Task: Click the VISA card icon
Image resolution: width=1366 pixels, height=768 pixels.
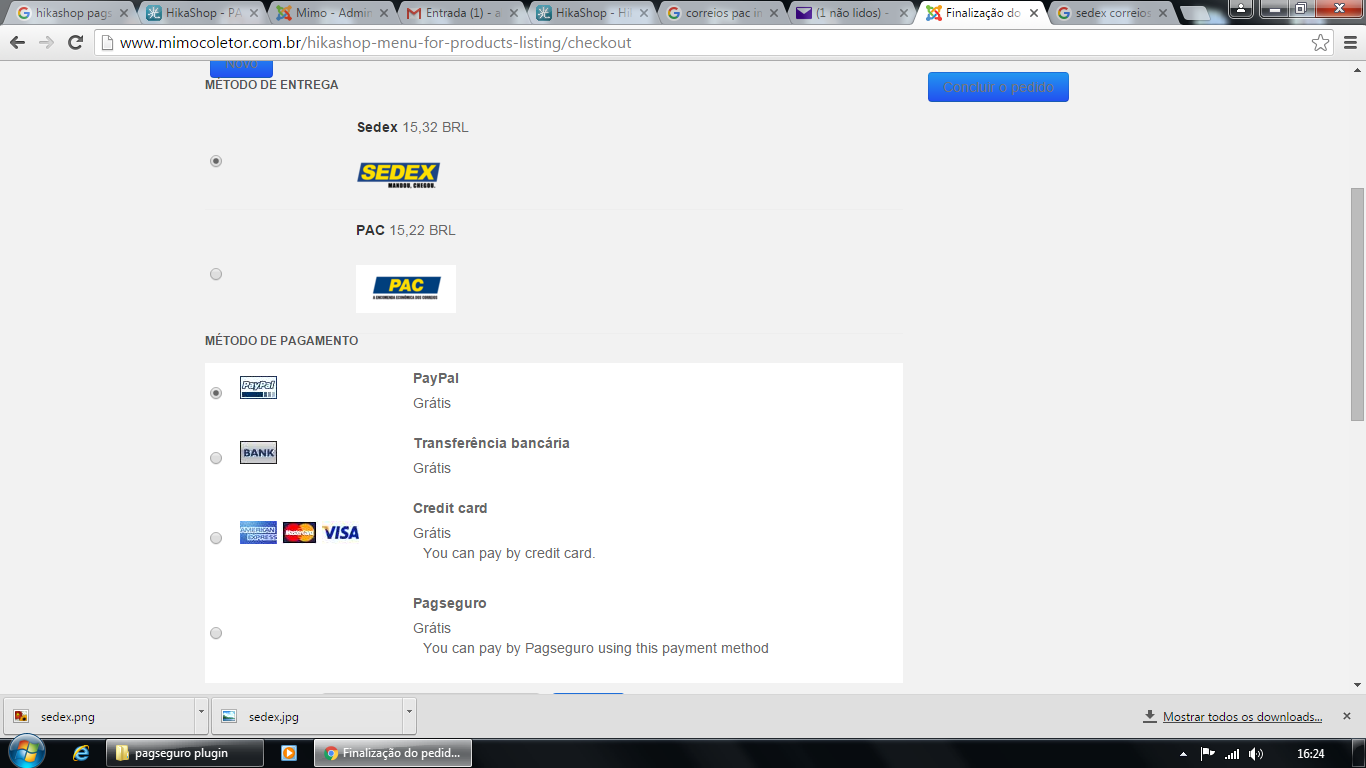Action: 341,533
